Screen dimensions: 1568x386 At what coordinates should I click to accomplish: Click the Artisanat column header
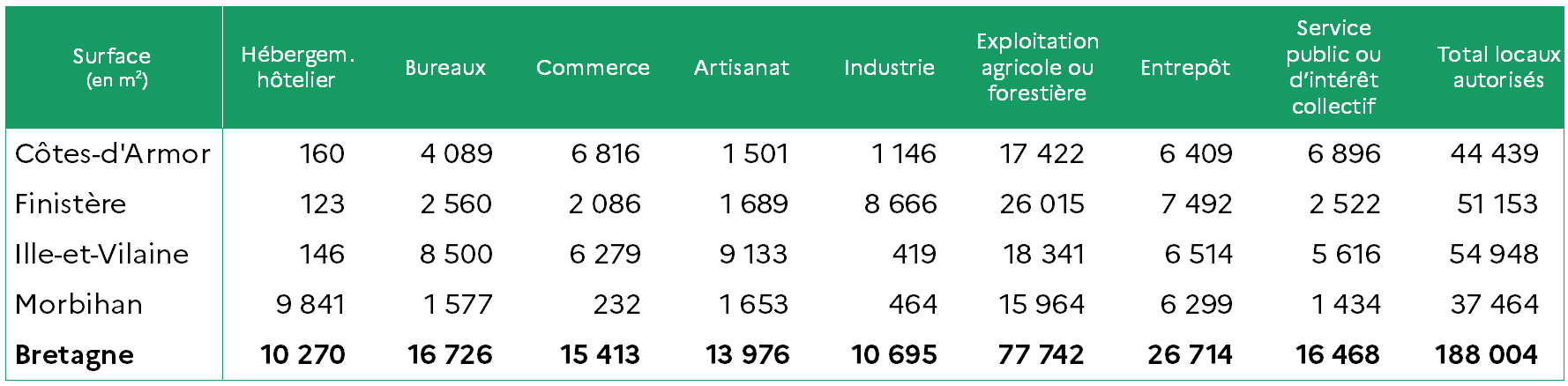point(742,68)
